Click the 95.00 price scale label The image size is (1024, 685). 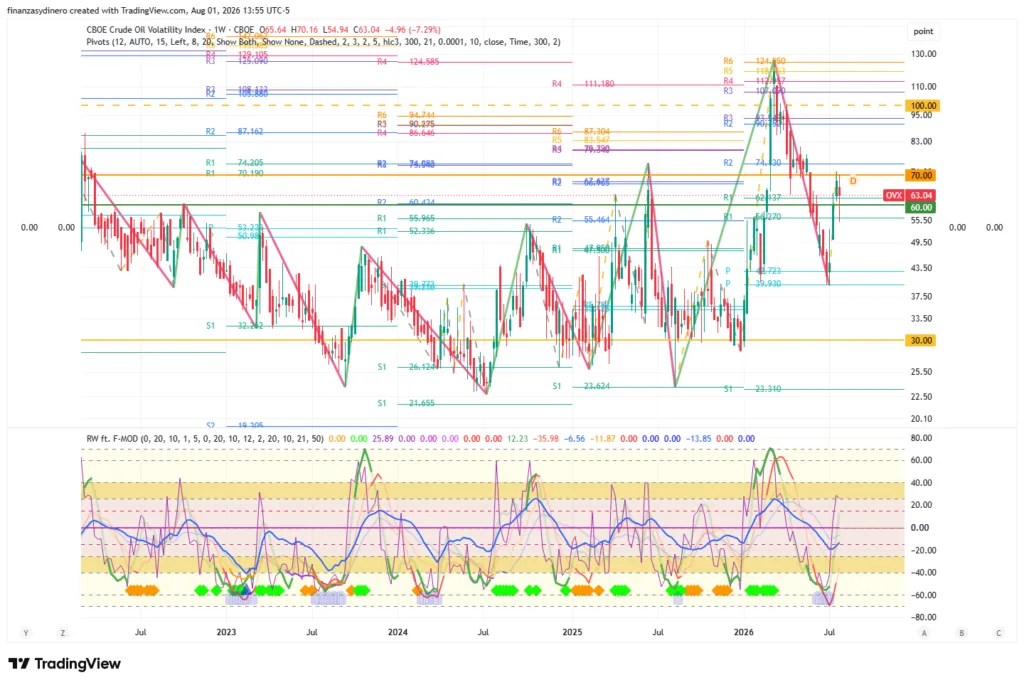(x=921, y=116)
